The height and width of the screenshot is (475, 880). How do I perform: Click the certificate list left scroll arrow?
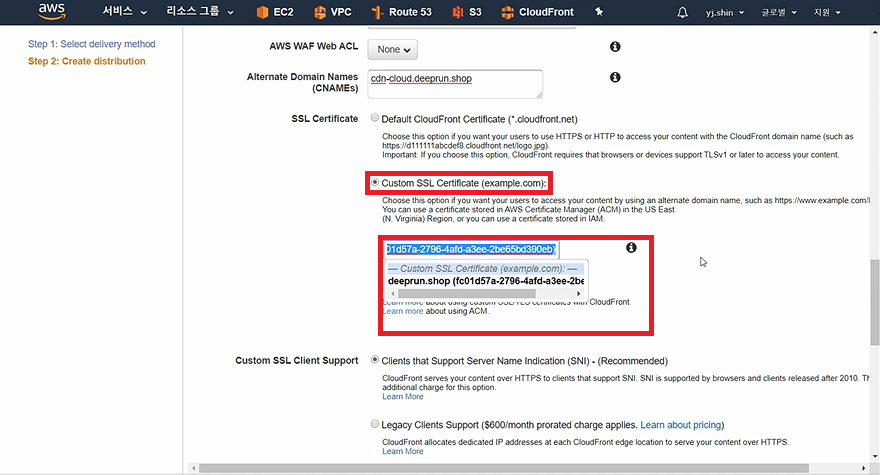[393, 294]
